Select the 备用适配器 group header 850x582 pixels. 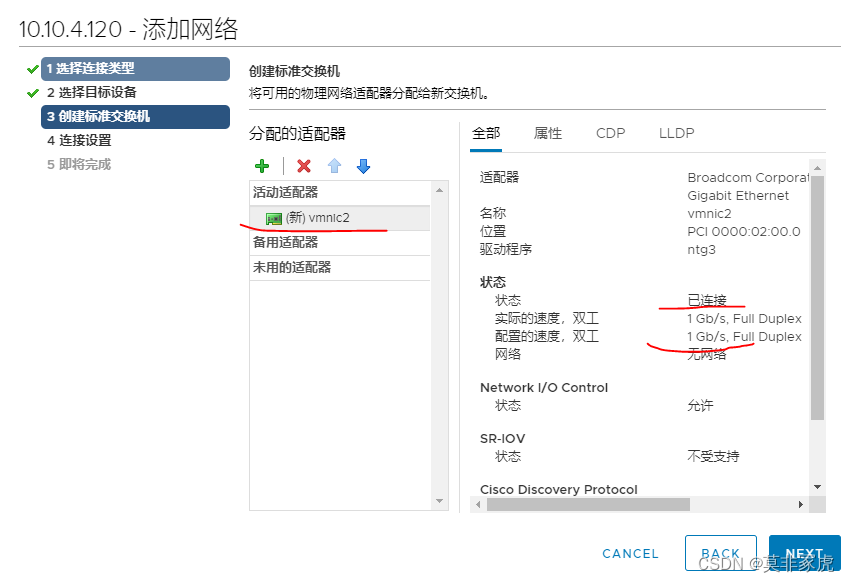coord(340,242)
